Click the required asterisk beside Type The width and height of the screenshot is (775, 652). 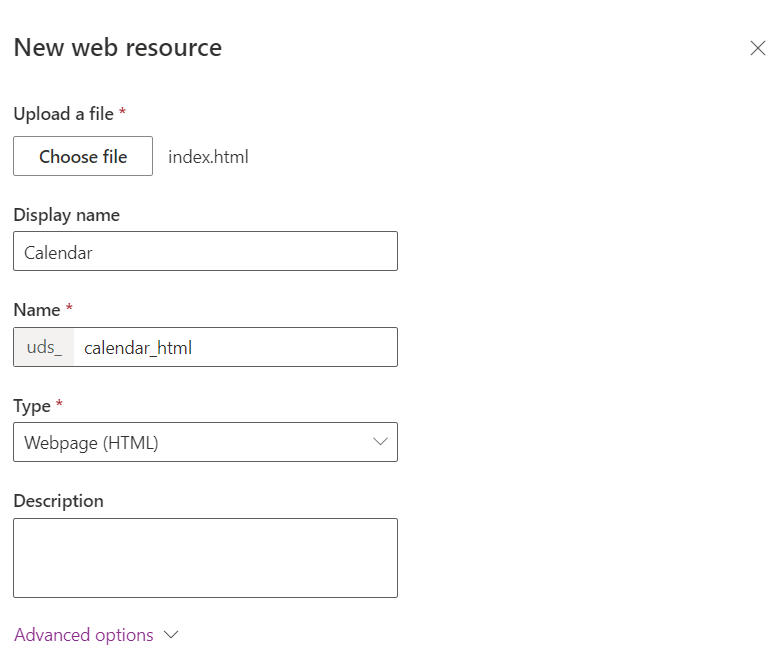coord(59,403)
